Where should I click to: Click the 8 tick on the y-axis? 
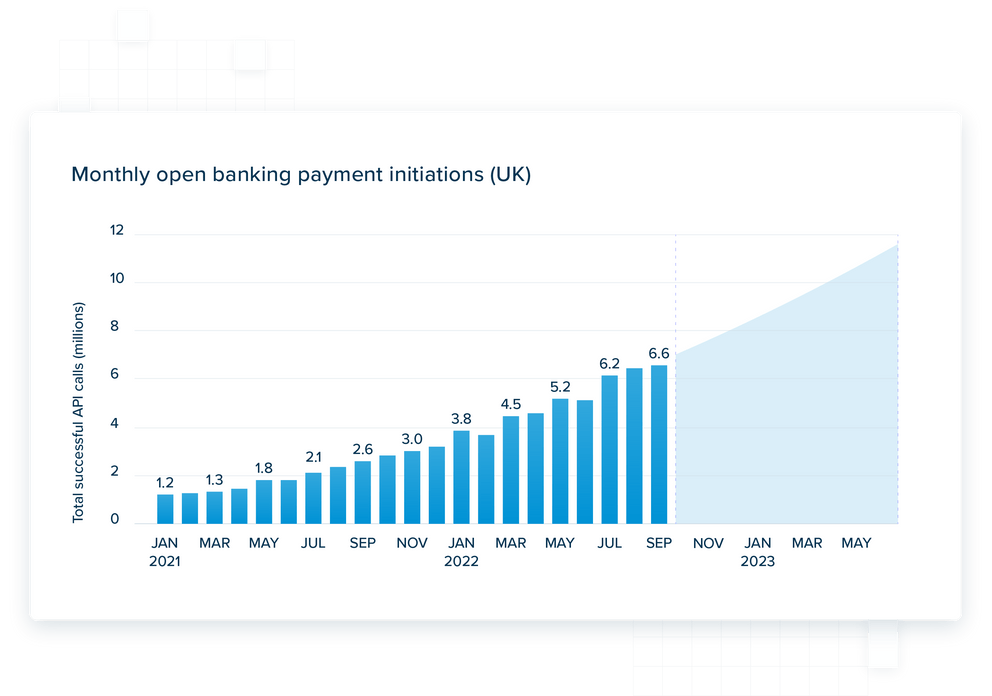click(115, 327)
